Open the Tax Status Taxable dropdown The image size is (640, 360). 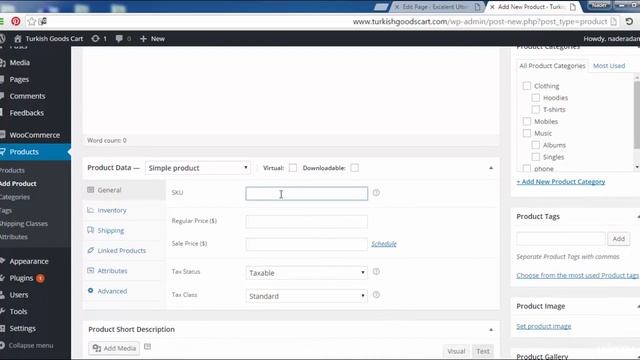pyautogui.click(x=306, y=273)
